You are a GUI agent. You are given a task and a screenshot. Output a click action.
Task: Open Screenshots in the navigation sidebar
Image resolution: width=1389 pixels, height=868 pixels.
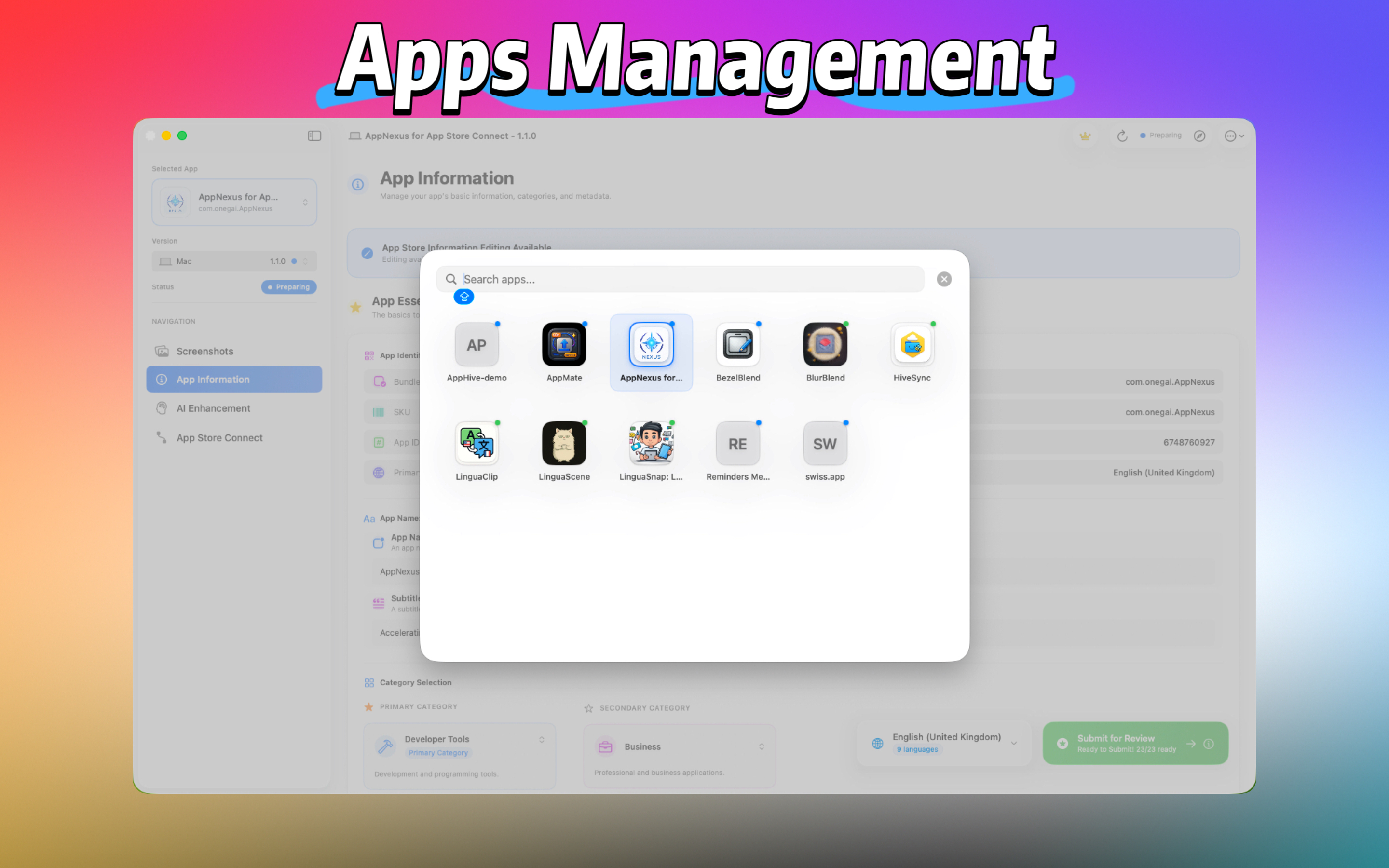click(x=205, y=351)
